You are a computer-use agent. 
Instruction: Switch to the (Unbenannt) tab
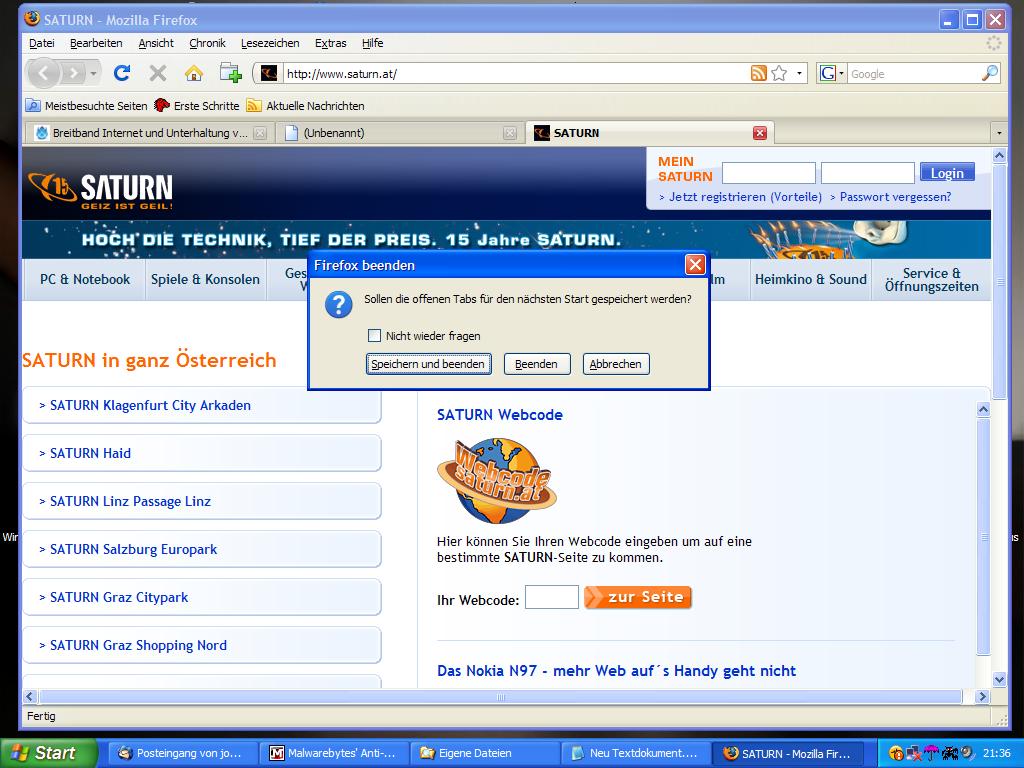(399, 133)
